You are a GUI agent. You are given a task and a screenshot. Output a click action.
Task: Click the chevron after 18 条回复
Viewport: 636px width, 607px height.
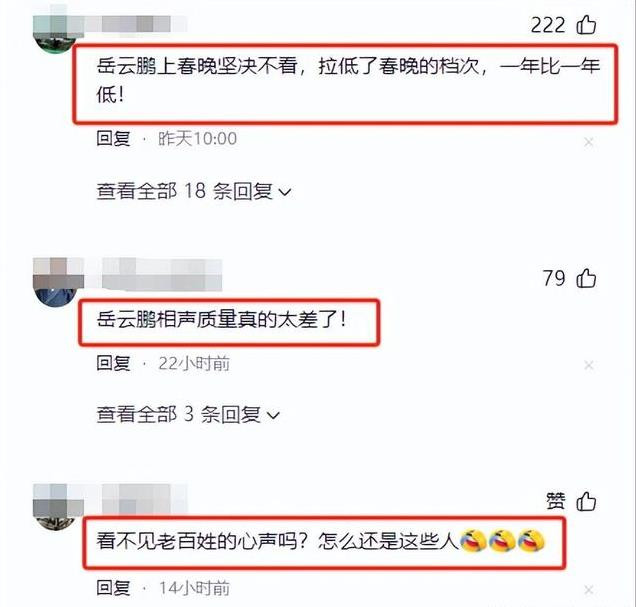point(285,192)
